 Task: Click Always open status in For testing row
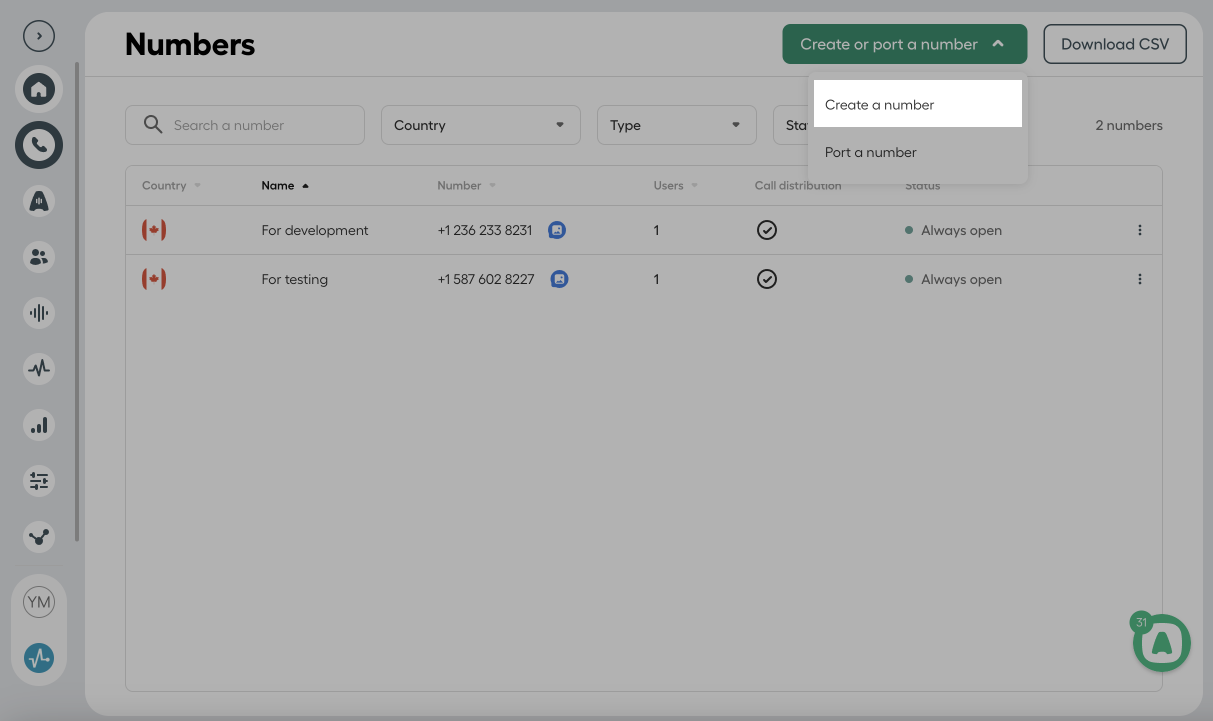[953, 279]
